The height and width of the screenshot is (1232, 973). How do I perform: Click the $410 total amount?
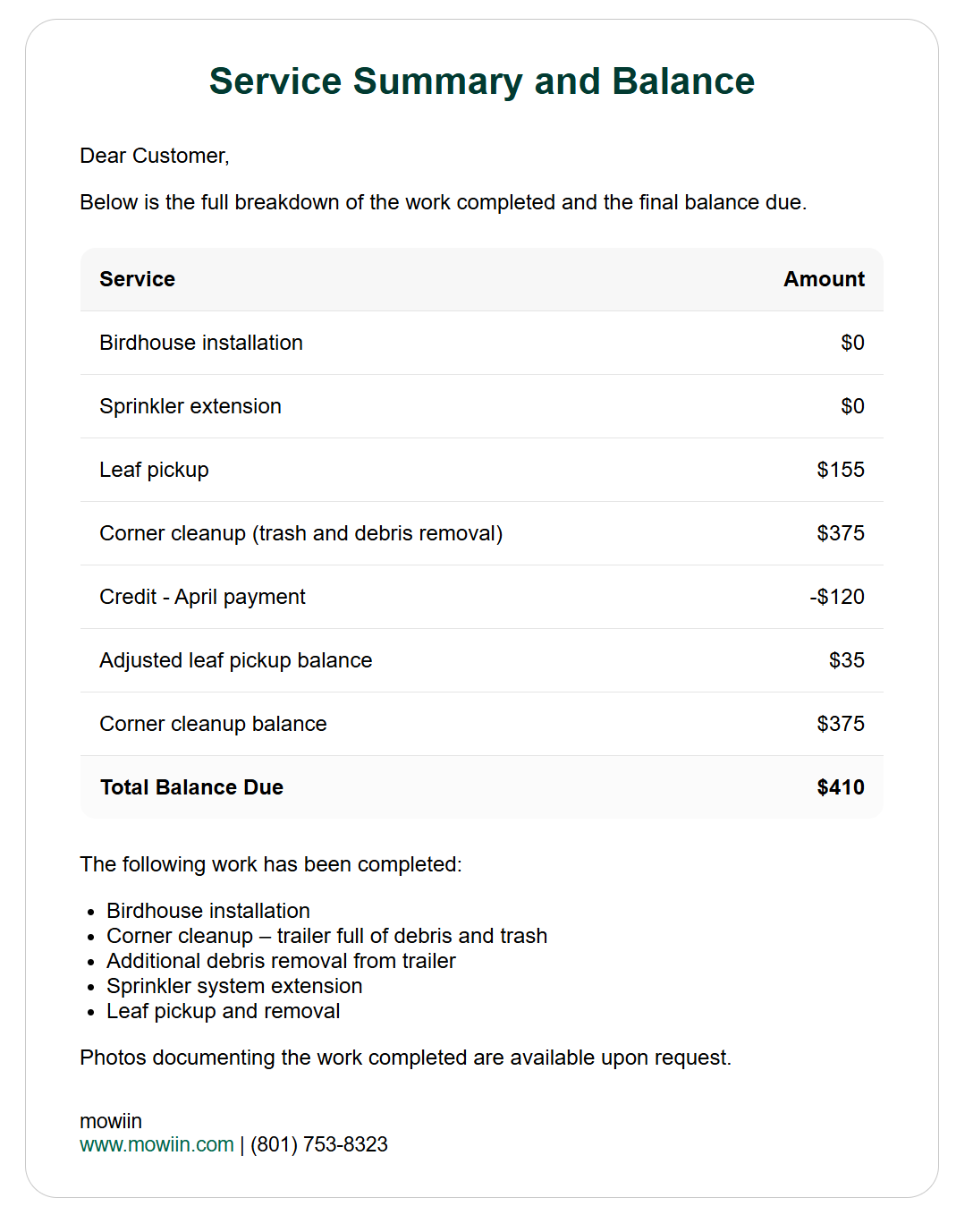[840, 787]
